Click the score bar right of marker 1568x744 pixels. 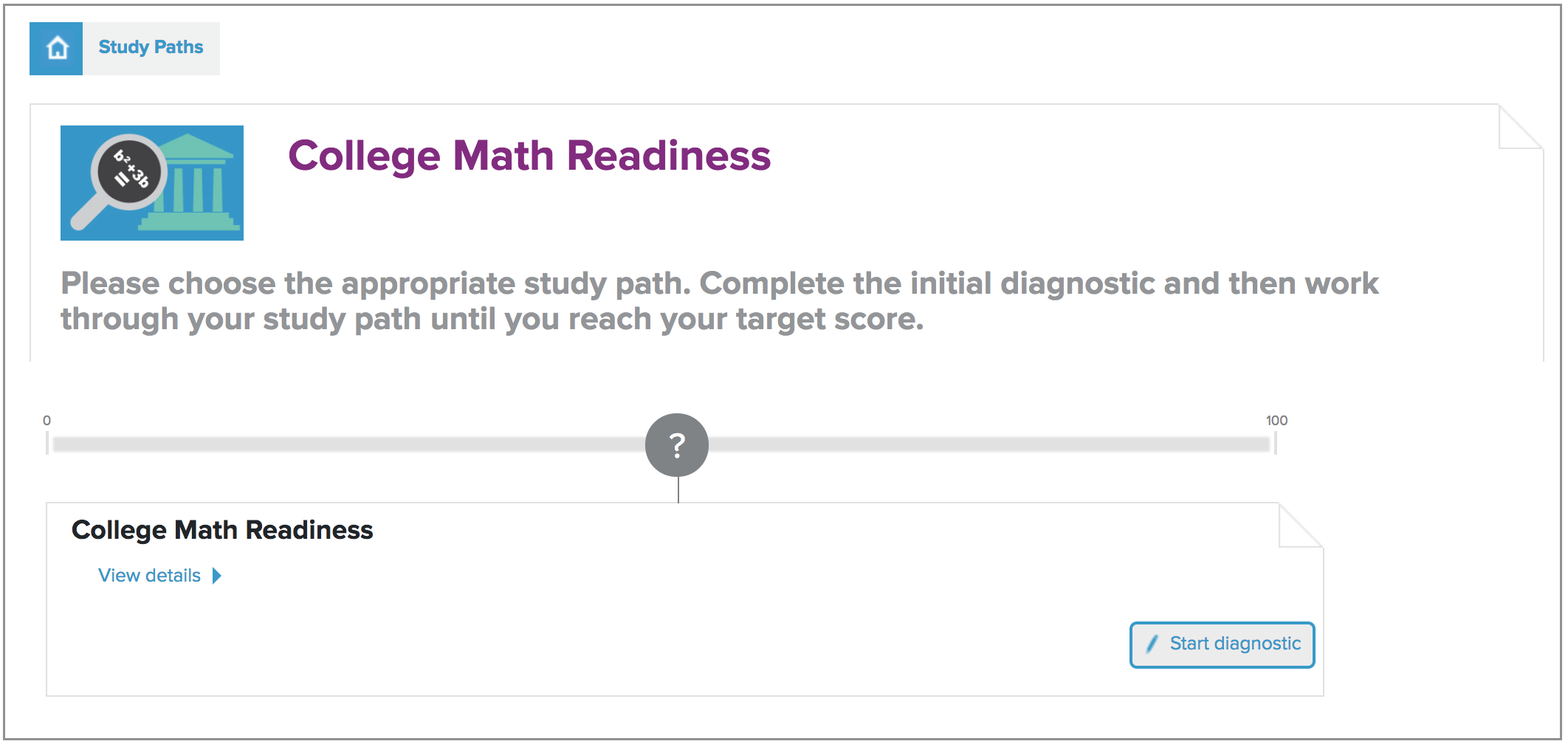[x=989, y=444]
